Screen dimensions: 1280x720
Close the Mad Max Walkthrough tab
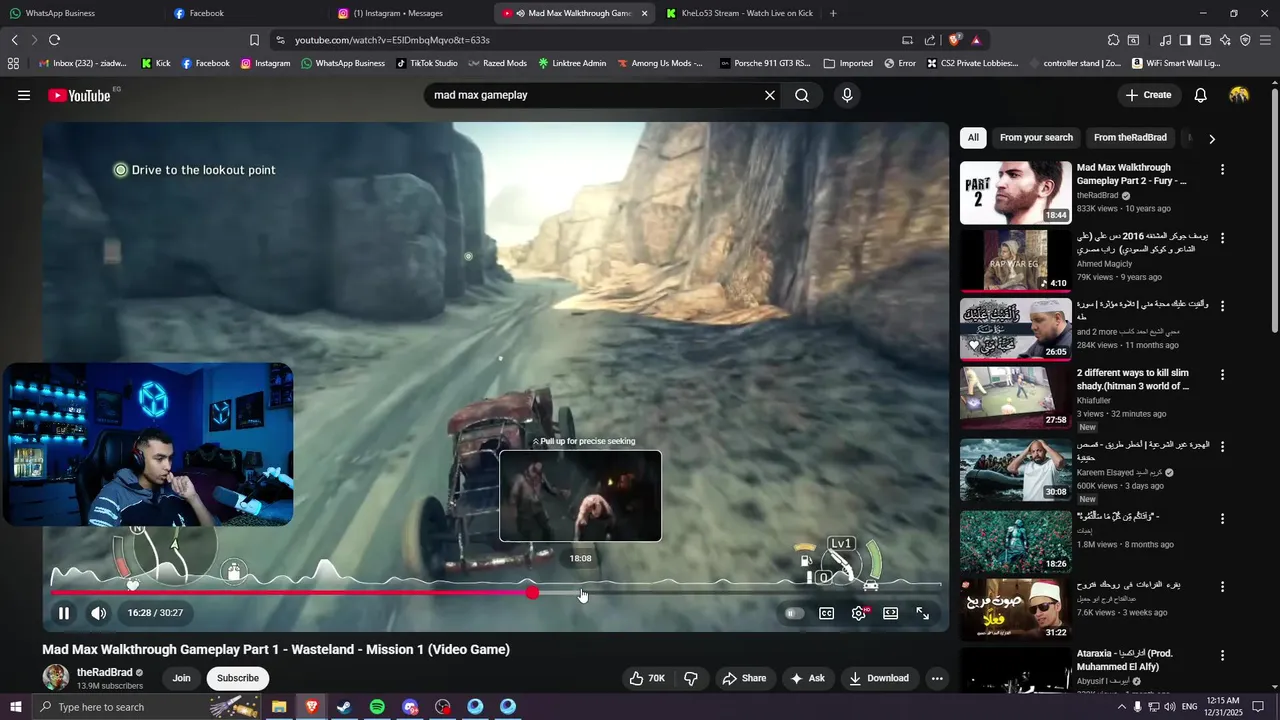644,13
